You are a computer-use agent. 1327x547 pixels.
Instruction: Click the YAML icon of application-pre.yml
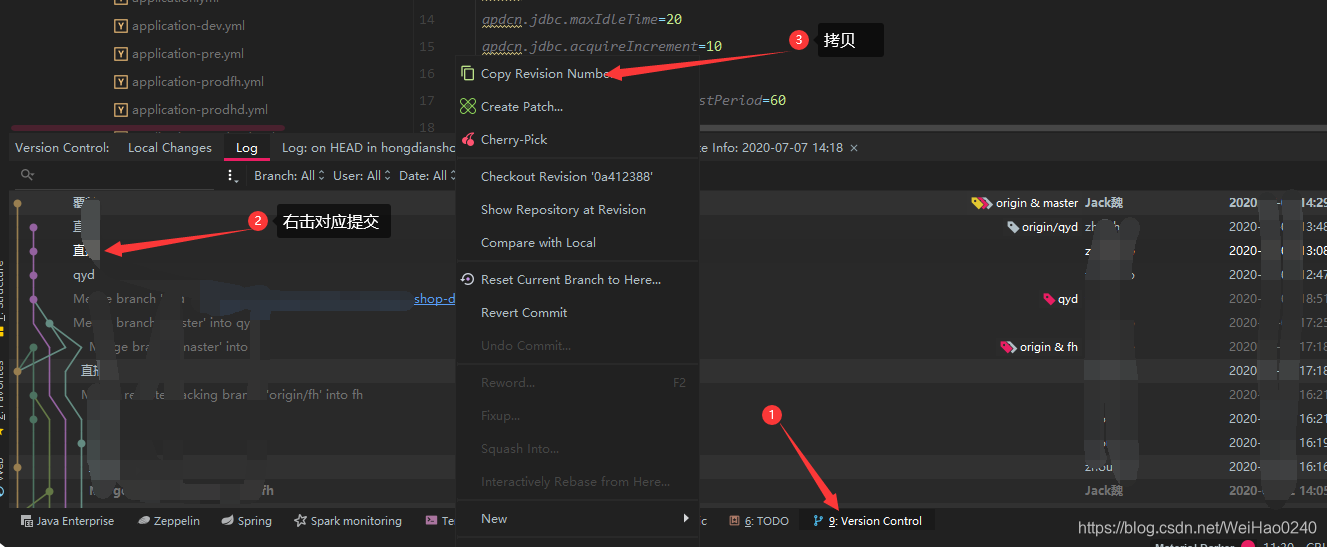click(x=121, y=54)
